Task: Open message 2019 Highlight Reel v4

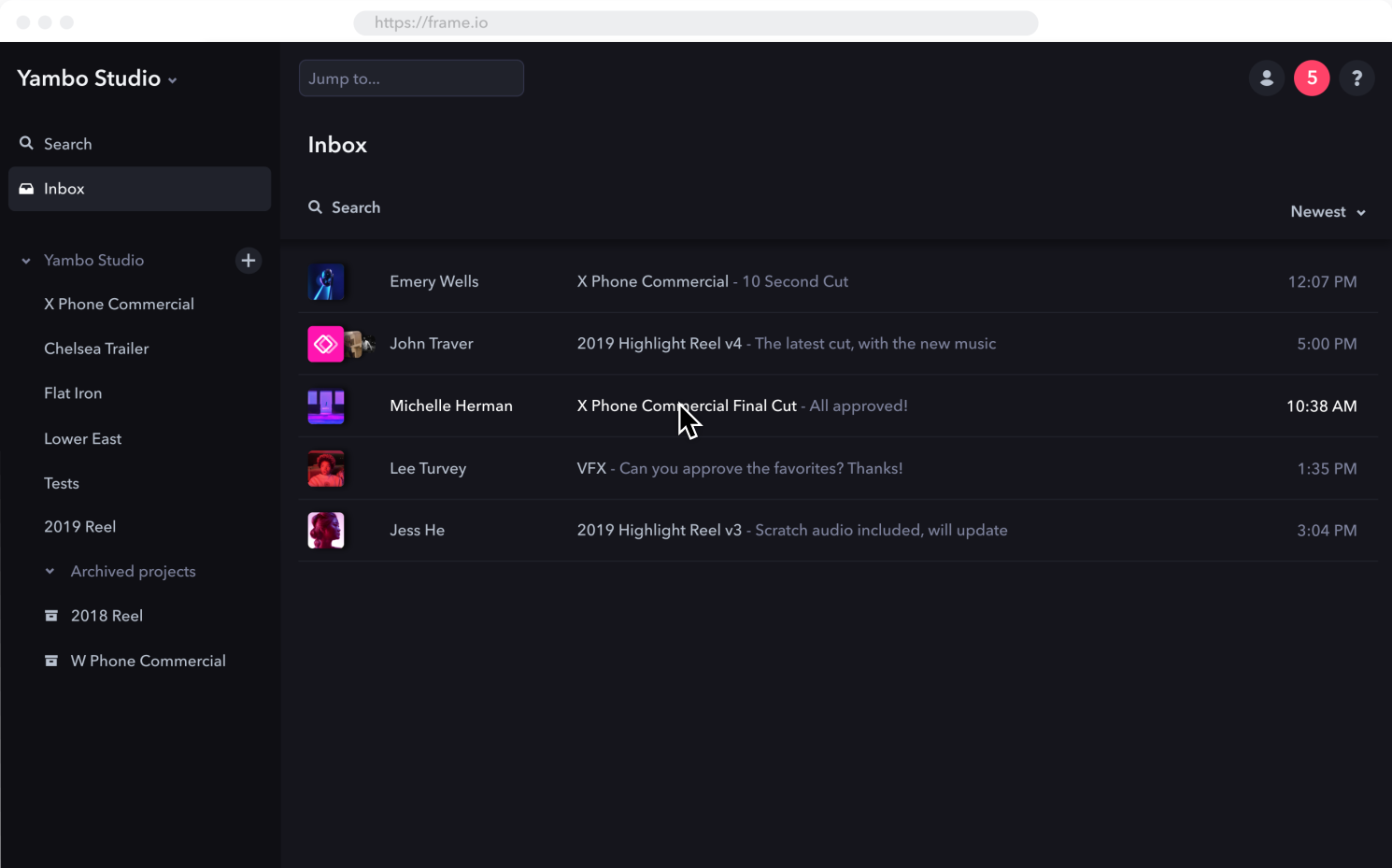Action: tap(786, 344)
